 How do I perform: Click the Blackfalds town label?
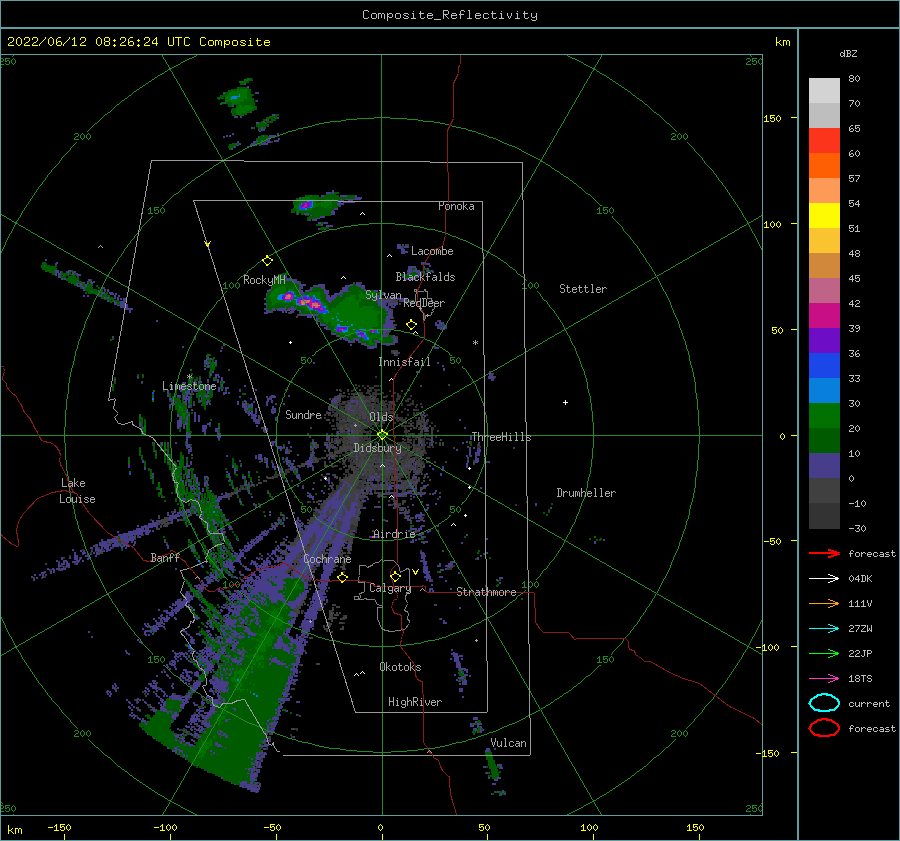[x=425, y=277]
